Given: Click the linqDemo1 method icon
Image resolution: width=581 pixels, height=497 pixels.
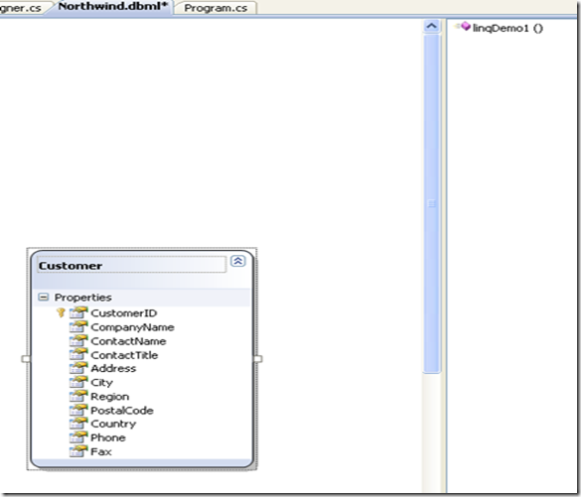Looking at the screenshot, I should click(464, 27).
